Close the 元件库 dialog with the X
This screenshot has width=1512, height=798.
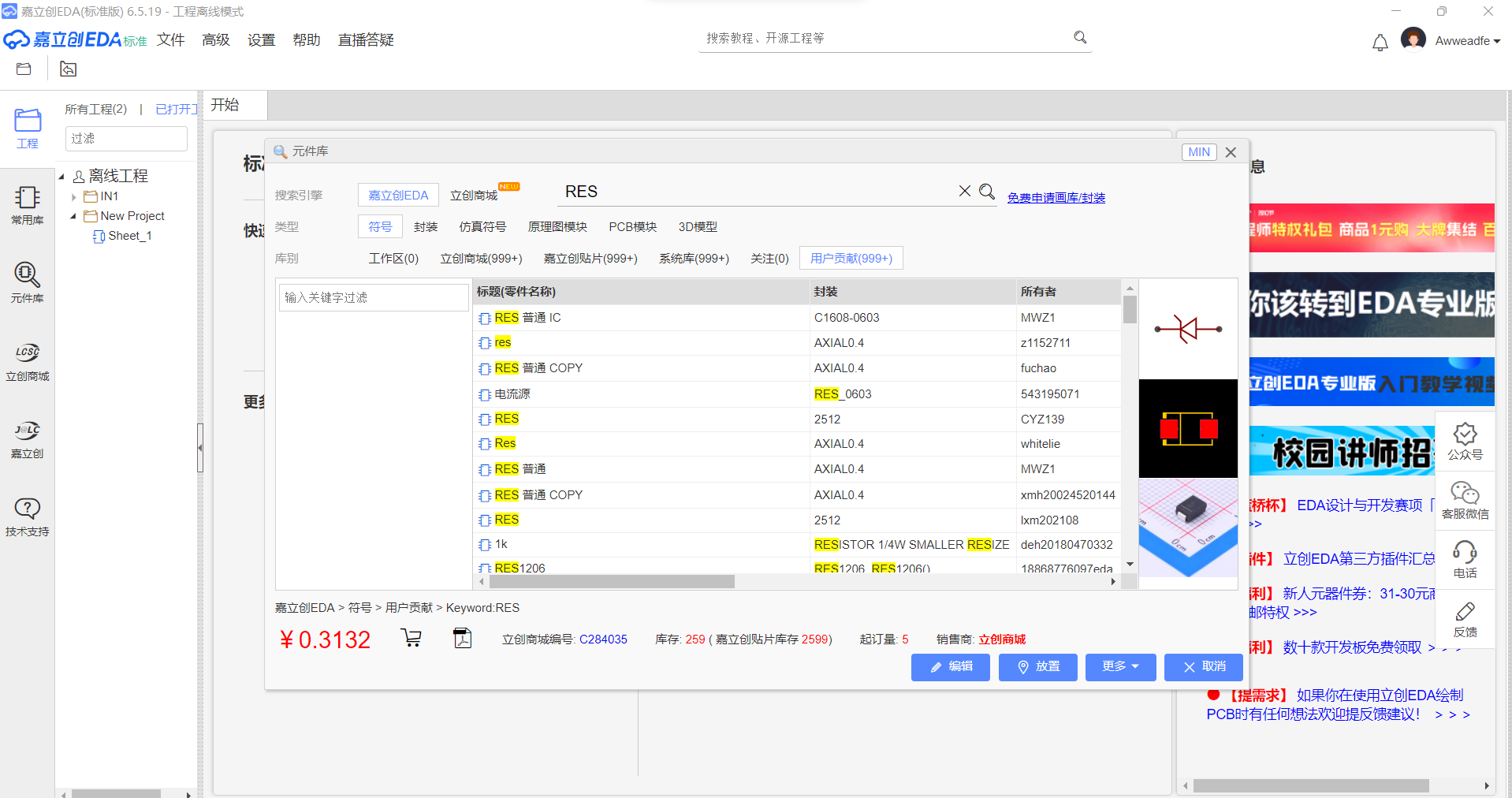1231,152
